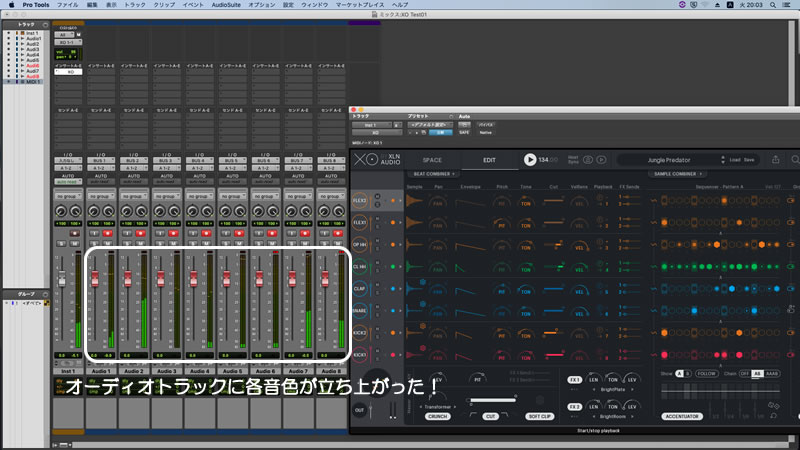Open auto read selector on Inst 1

tap(68, 181)
